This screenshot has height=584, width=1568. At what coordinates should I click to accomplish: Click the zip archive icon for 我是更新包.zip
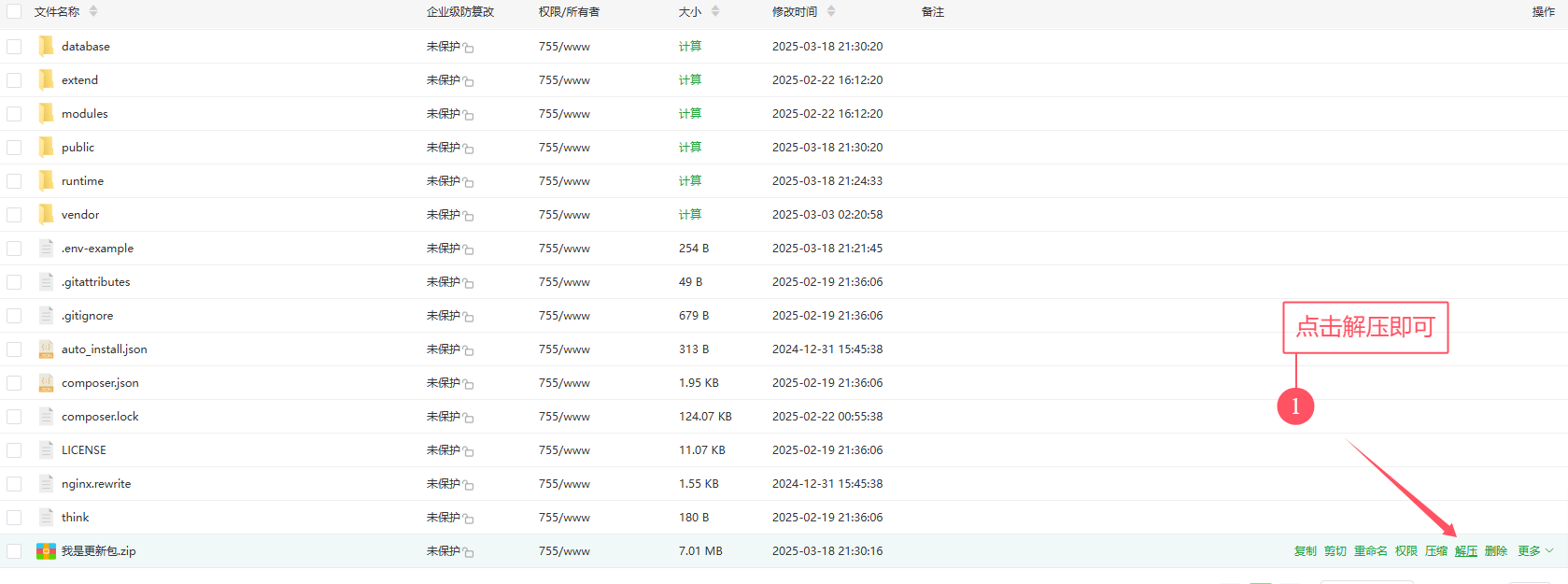tap(46, 551)
